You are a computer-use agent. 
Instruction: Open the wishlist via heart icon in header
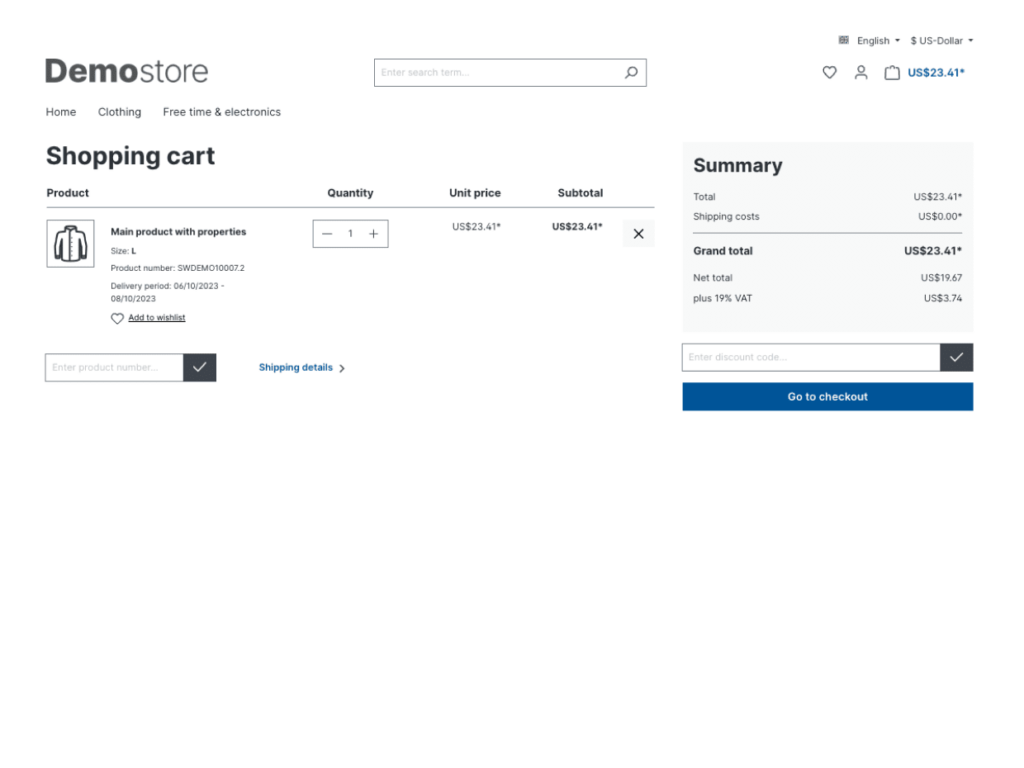coord(829,72)
